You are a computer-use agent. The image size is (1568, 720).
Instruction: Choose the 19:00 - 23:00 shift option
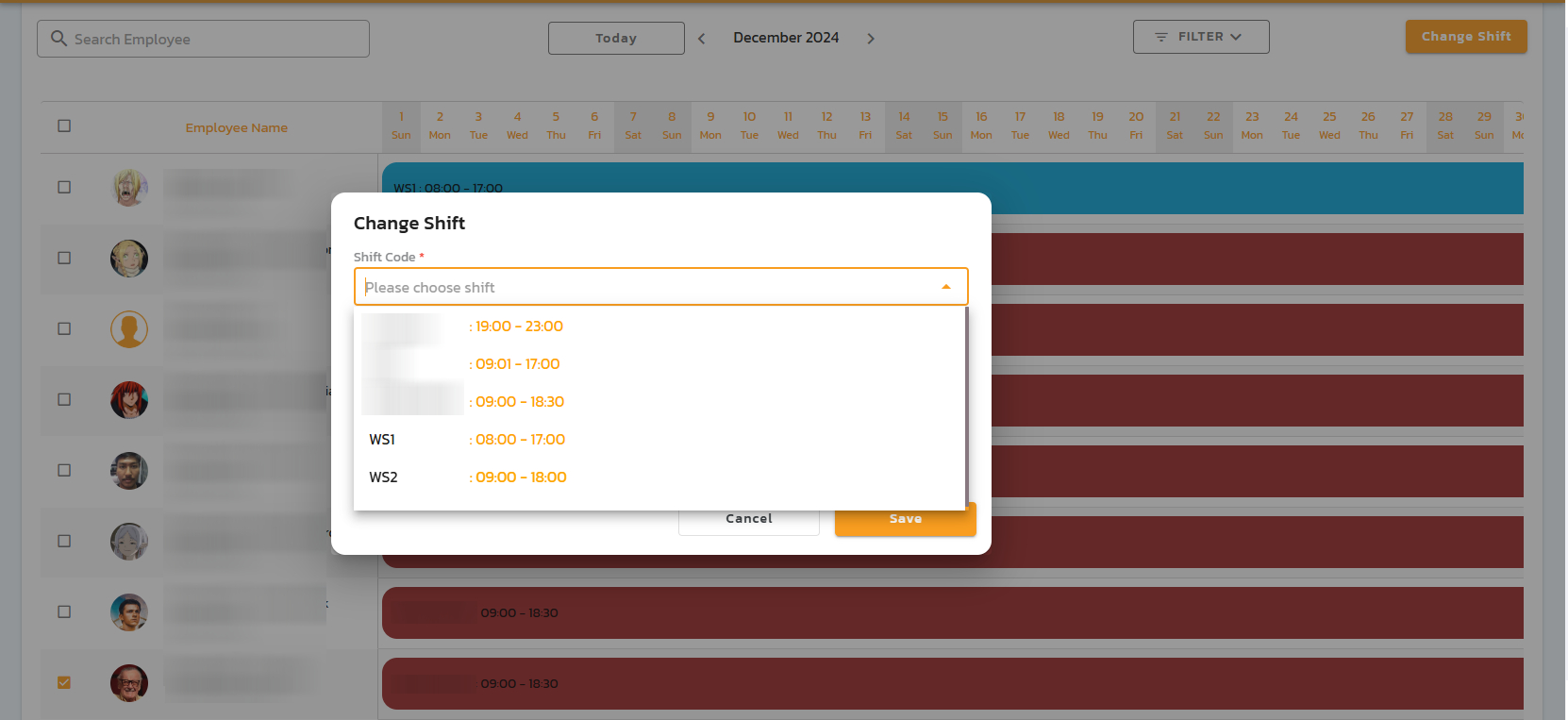coord(519,327)
